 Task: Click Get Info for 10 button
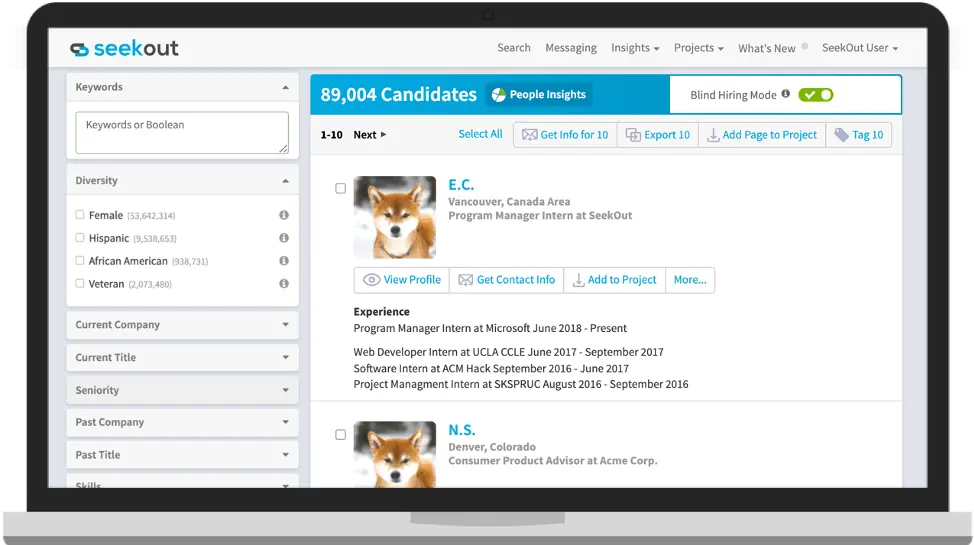point(565,135)
